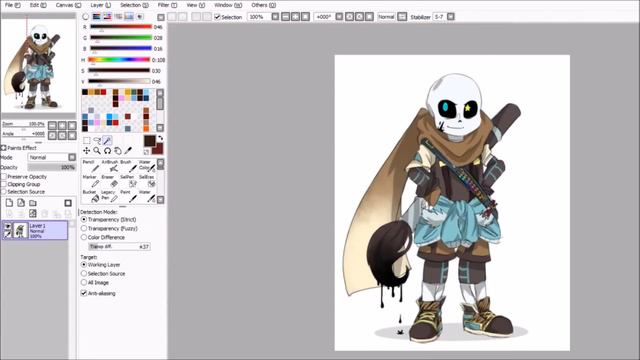Toggle the swatches panel
Viewport: 640px width, 360px height.
[x=129, y=17]
